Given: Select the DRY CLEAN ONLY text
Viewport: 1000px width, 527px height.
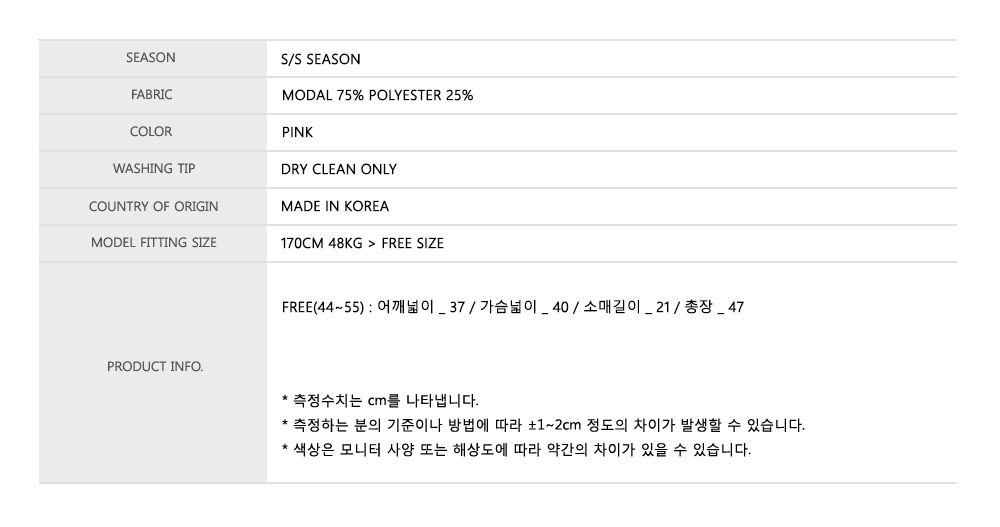Looking at the screenshot, I should pos(339,170).
